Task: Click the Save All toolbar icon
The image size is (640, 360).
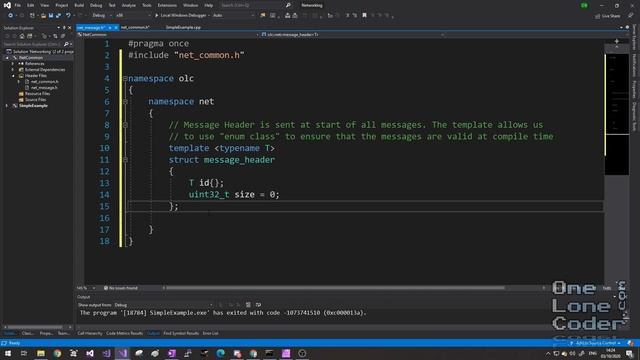Action: (x=58, y=16)
